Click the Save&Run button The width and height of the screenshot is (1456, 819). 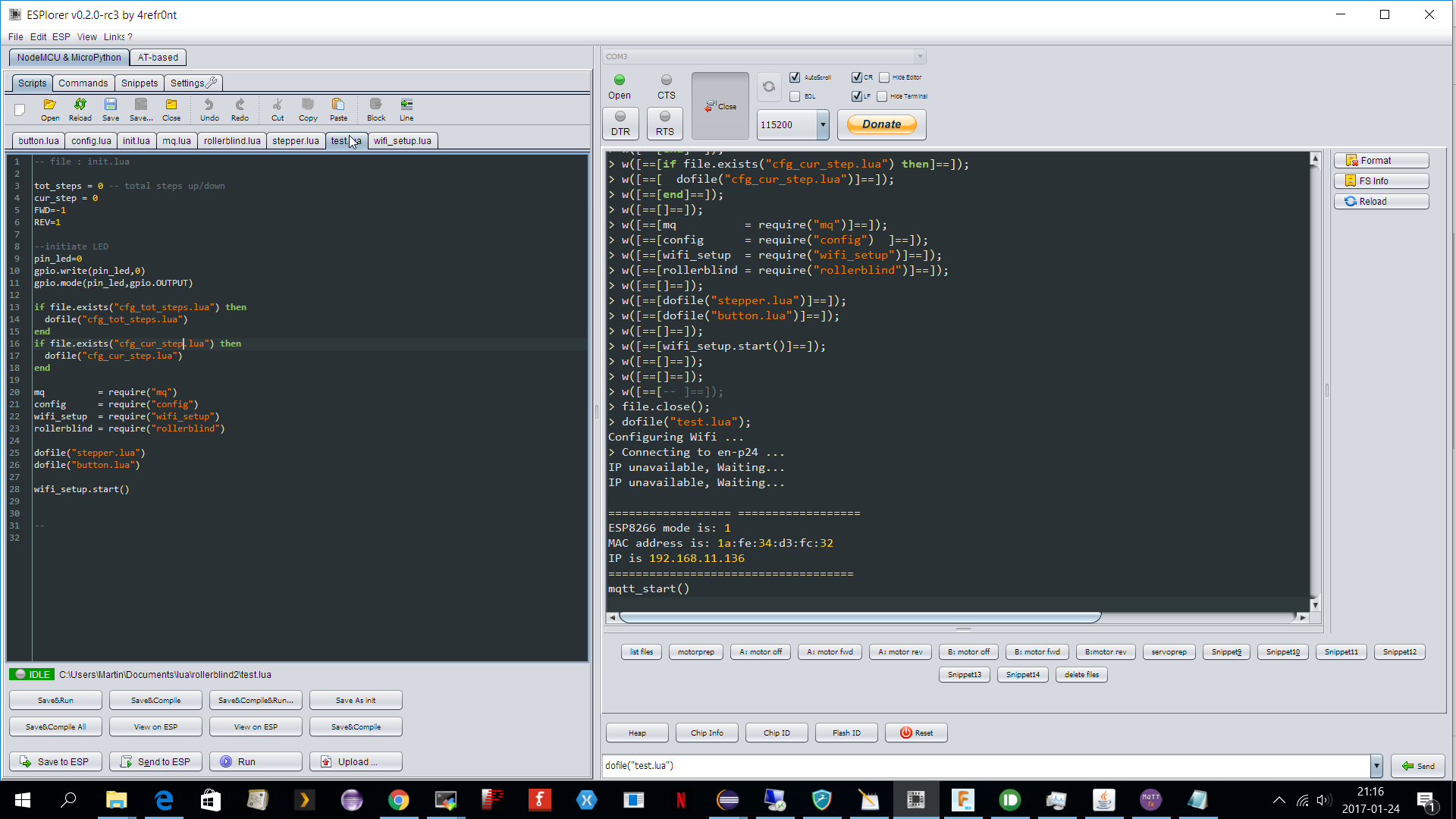55,700
